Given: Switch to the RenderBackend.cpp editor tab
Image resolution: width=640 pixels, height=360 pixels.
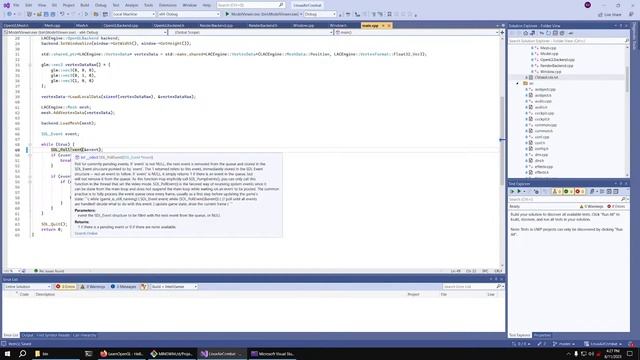Looking at the screenshot, I should (216, 26).
